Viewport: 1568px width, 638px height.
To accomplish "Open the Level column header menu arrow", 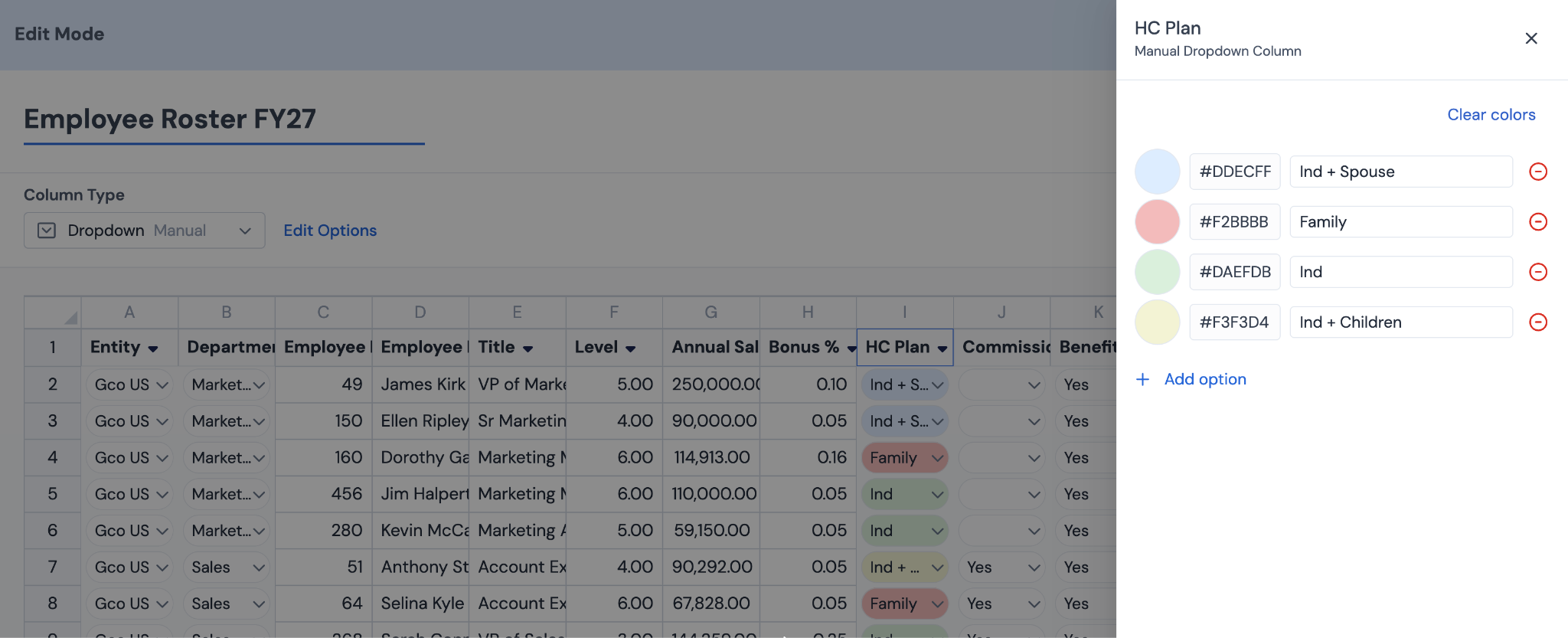I will coord(630,348).
